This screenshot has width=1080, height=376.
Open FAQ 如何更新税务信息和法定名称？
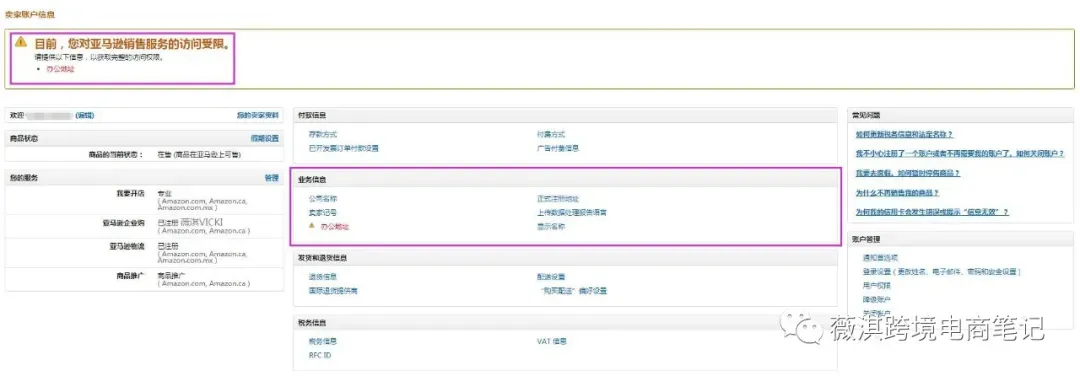click(x=904, y=134)
